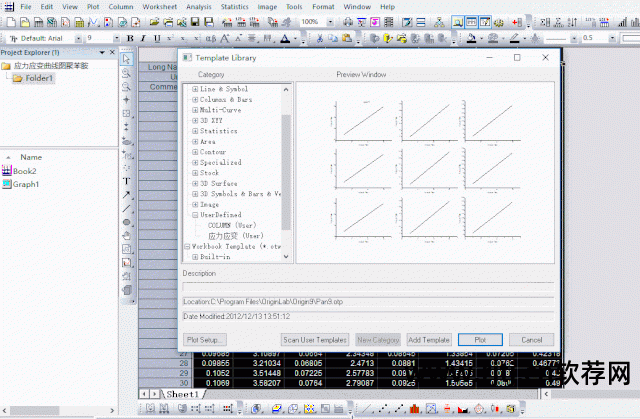The width and height of the screenshot is (640, 419).
Task: Toggle Underline text formatting
Action: (157, 38)
